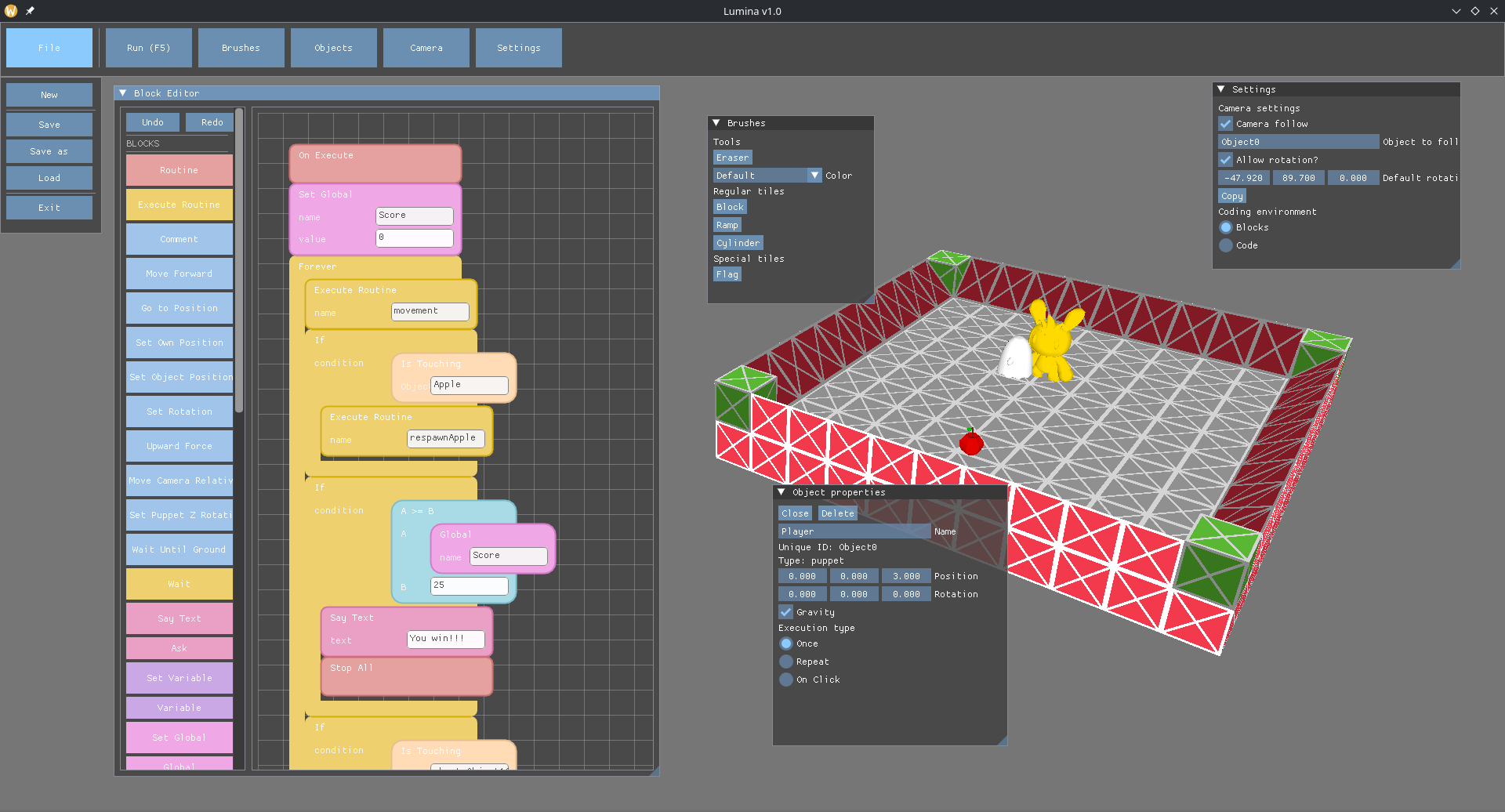Viewport: 1505px width, 812px height.
Task: Collapse the Block Editor panel triangle
Action: pyautogui.click(x=122, y=92)
